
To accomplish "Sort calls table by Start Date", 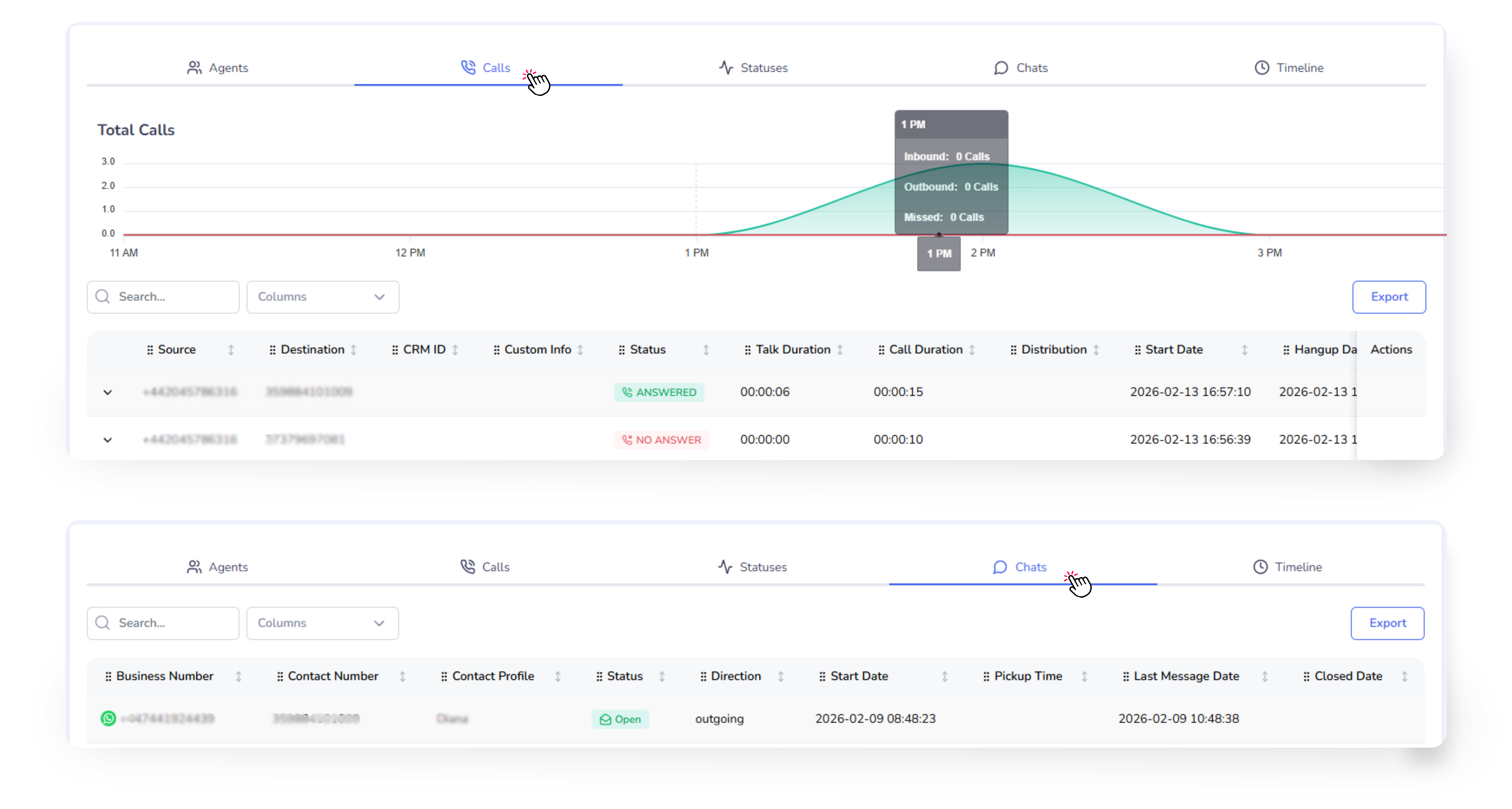I will 1244,350.
